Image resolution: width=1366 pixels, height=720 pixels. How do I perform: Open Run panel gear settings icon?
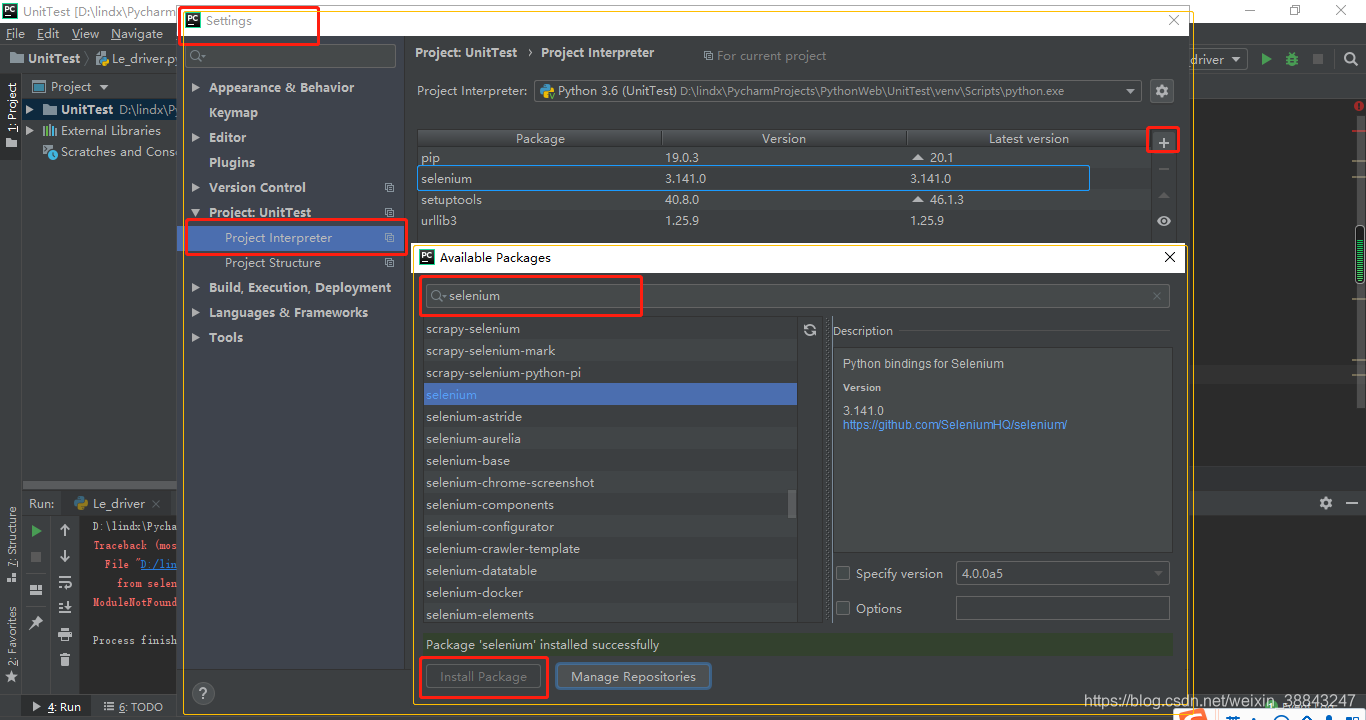point(1326,503)
